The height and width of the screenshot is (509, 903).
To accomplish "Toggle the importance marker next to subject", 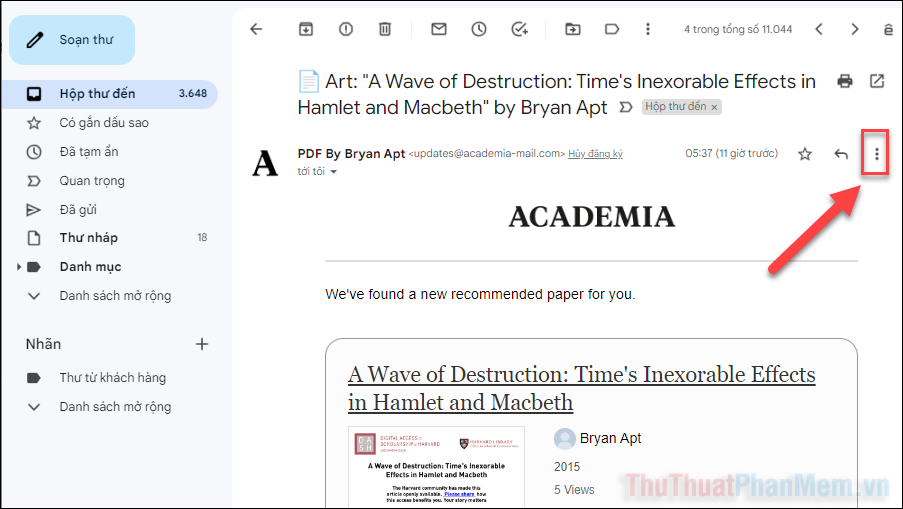I will tap(625, 107).
